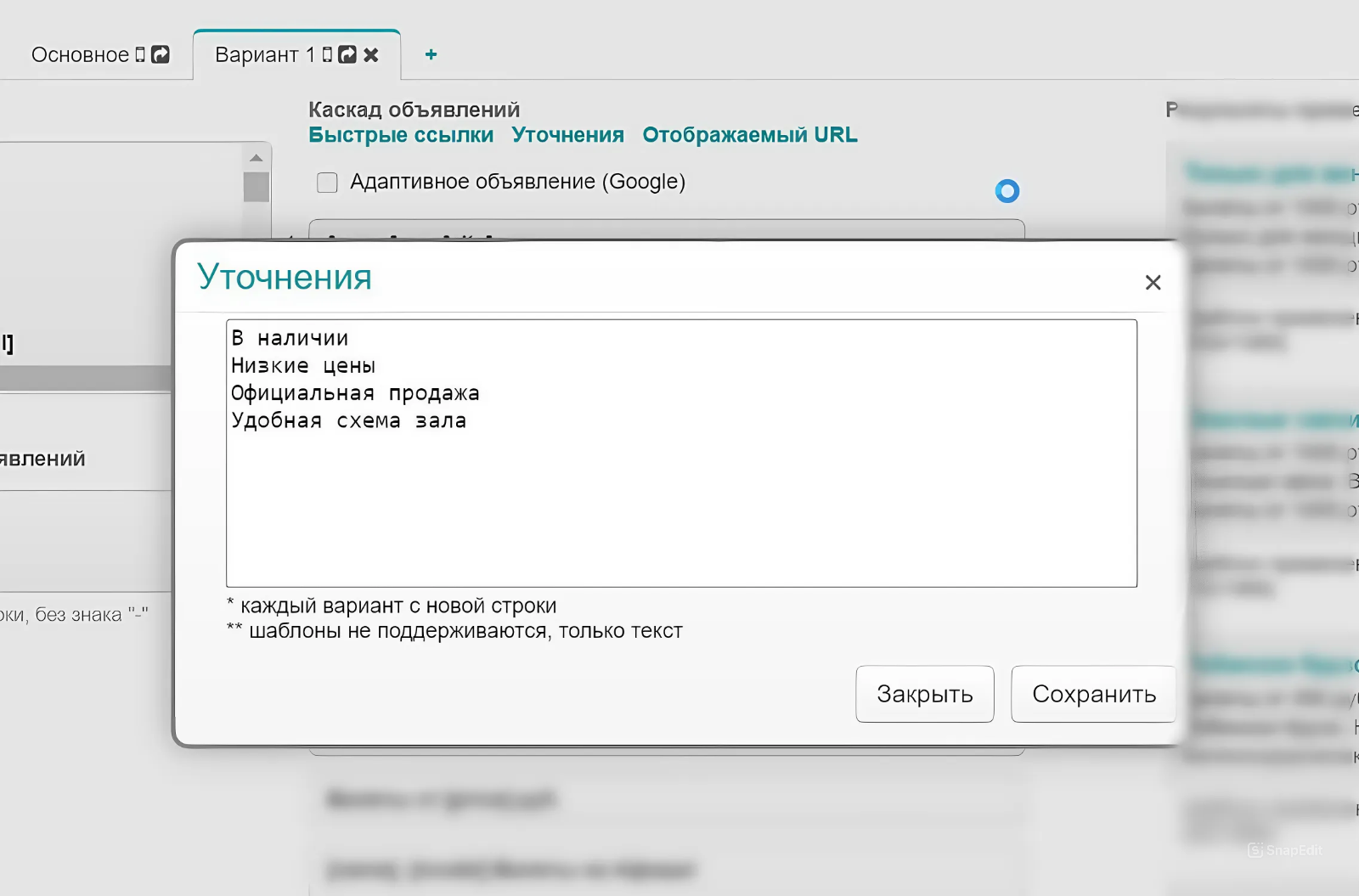This screenshot has height=896, width=1359.
Task: Click mobile icon on Основное tab
Action: point(140,54)
